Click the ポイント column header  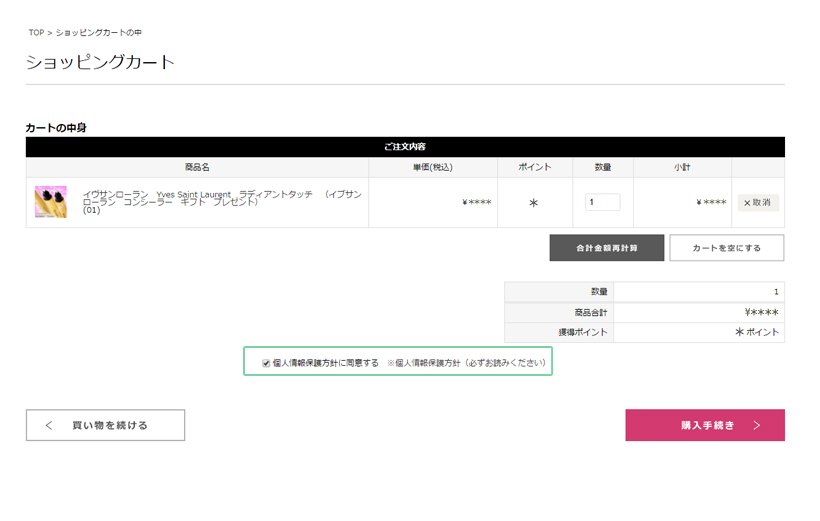click(x=533, y=167)
